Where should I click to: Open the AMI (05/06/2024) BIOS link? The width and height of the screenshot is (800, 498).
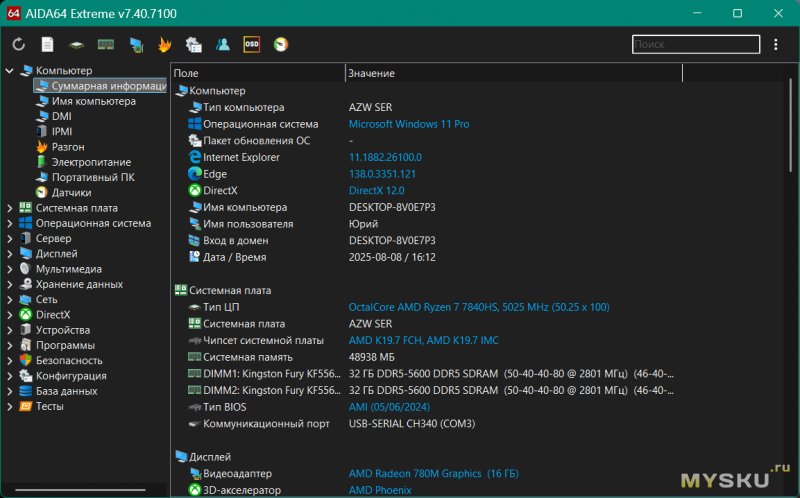[x=389, y=407]
